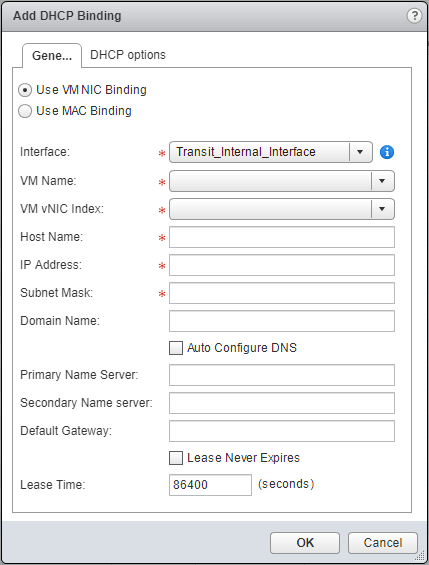Open the VM vNIC Index dropdown
The image size is (429, 565).
(282, 209)
